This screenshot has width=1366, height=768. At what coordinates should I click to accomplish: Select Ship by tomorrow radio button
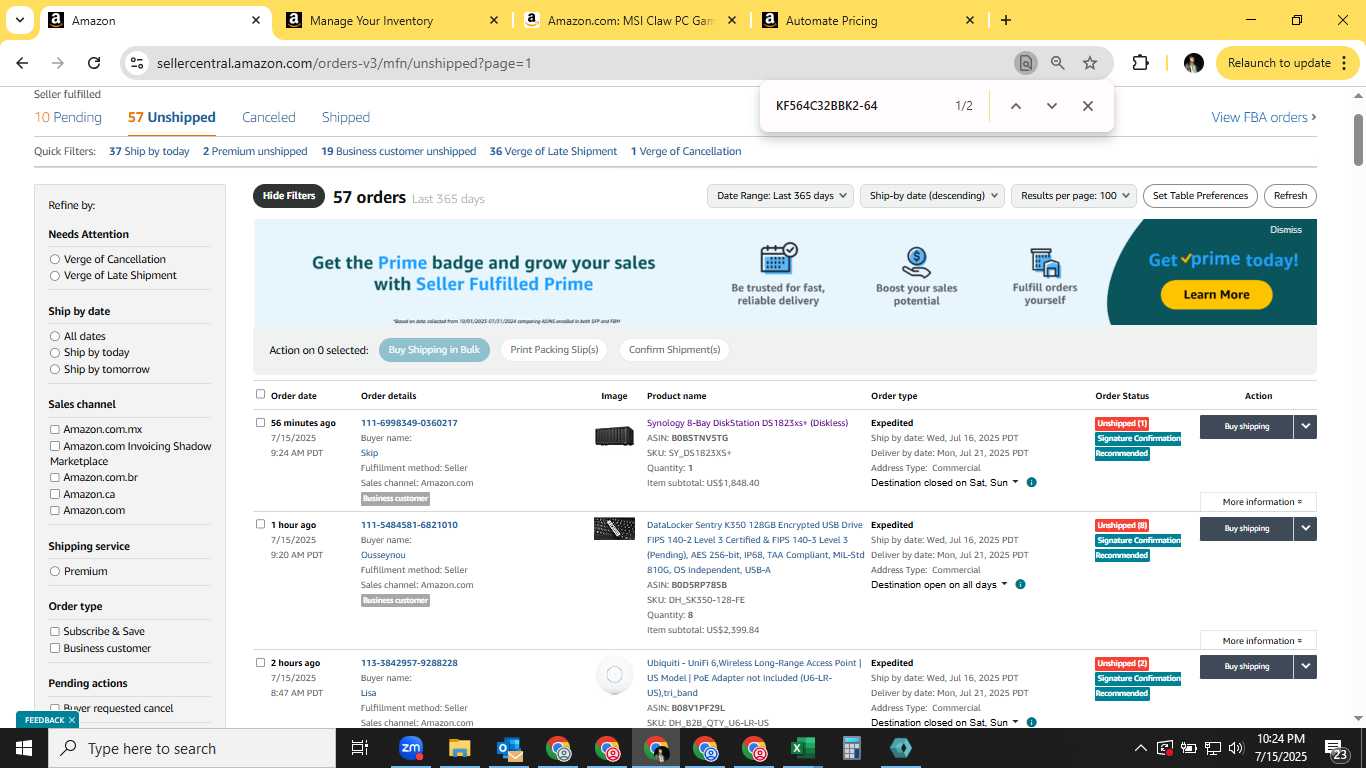pos(55,369)
